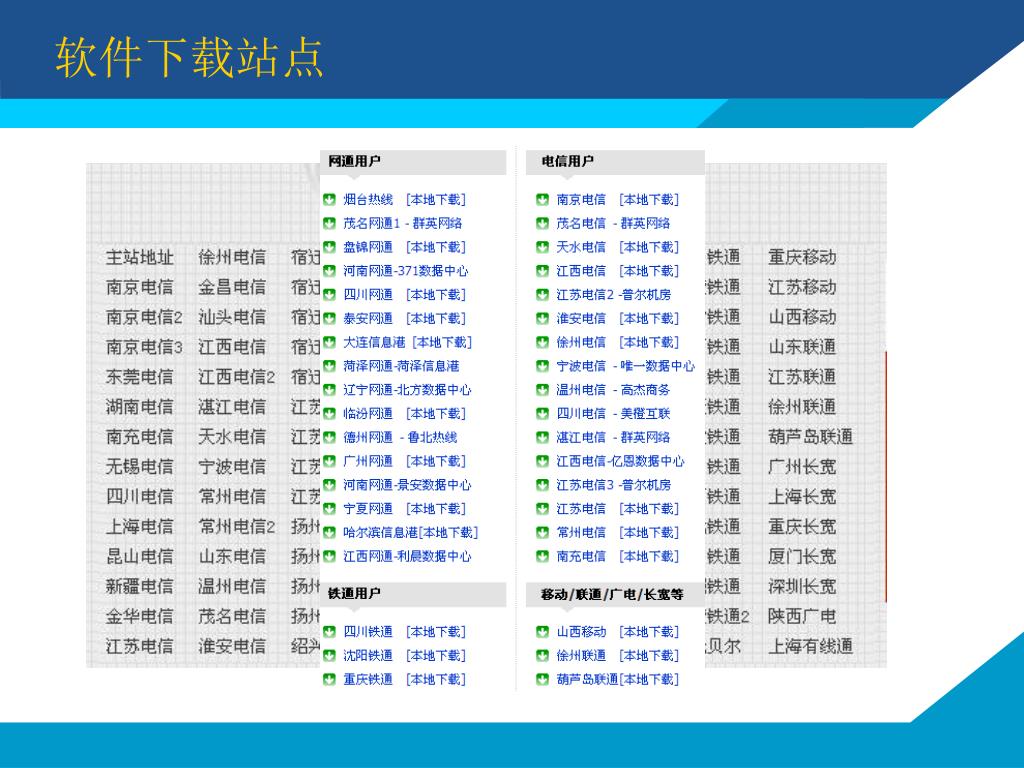The height and width of the screenshot is (768, 1024).
Task: Click the download icon beside 葫芦岛联通 [本地下载]
Action: [543, 680]
